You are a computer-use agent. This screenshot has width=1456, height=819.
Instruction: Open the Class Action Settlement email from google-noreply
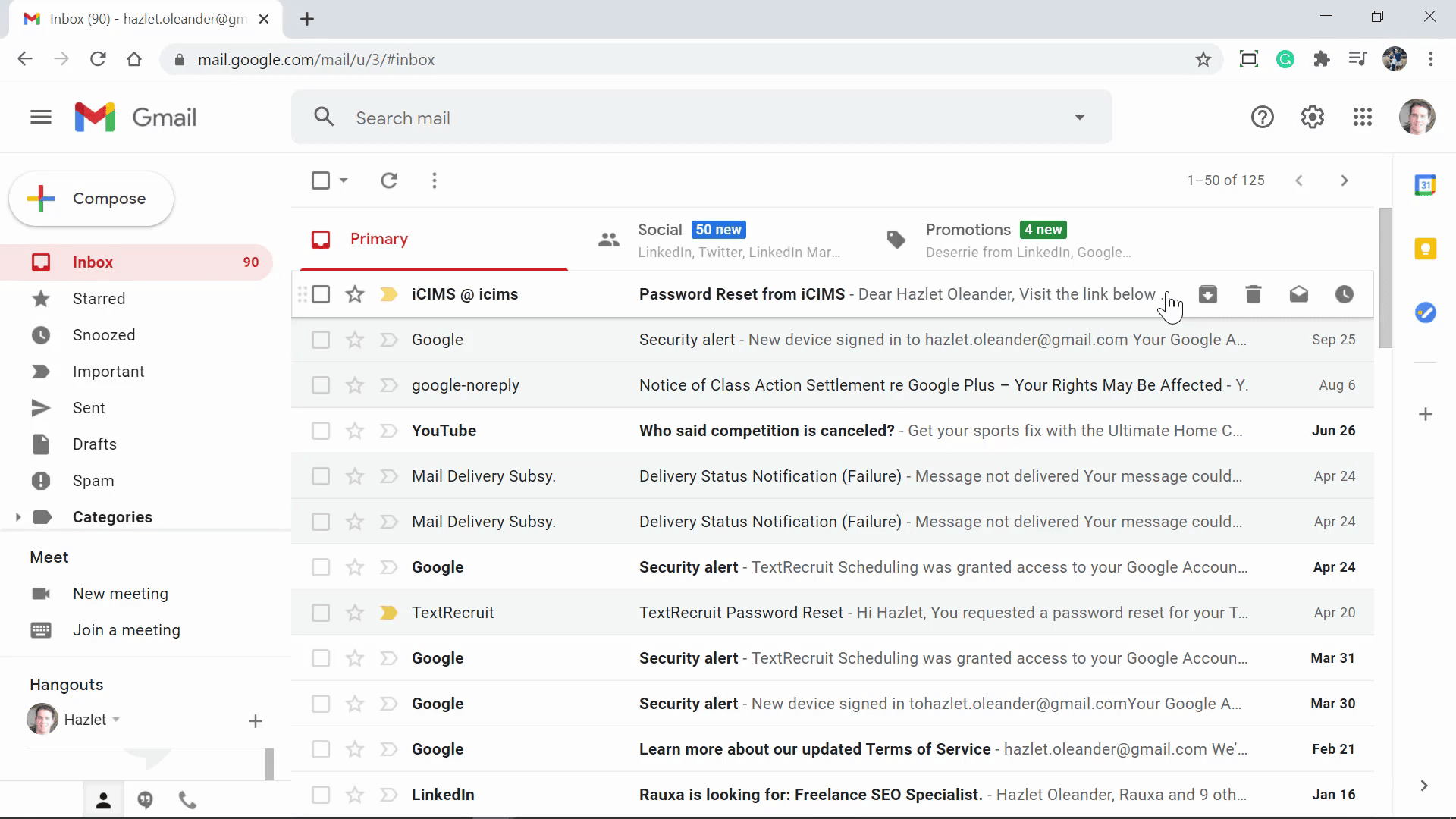point(833,385)
